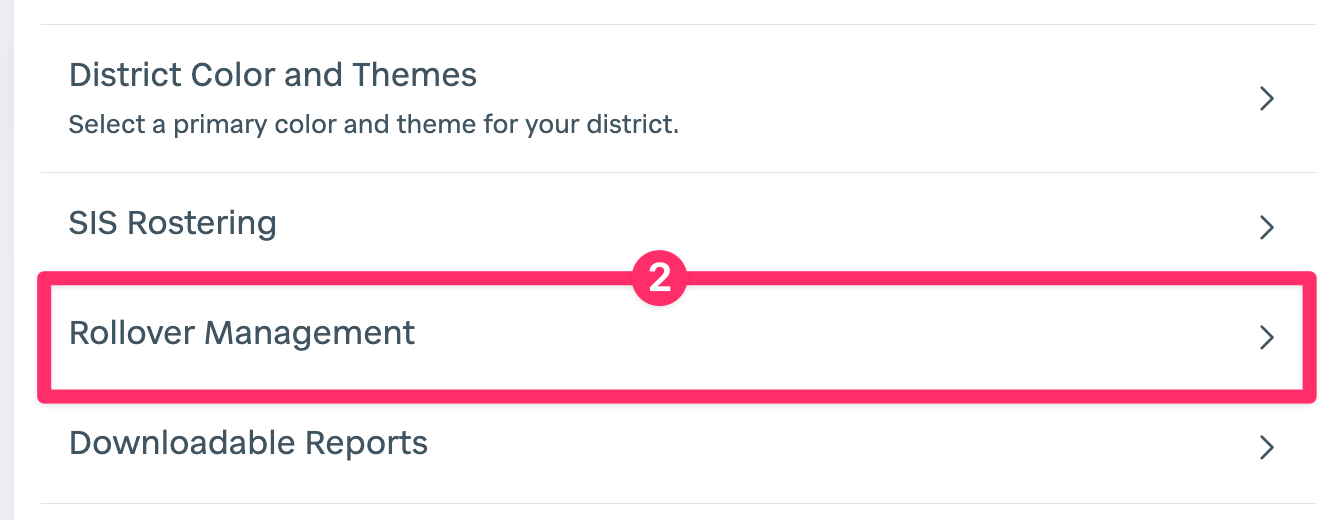This screenshot has height=520, width=1334.
Task: Click the primary color and theme description text
Action: [x=373, y=127]
